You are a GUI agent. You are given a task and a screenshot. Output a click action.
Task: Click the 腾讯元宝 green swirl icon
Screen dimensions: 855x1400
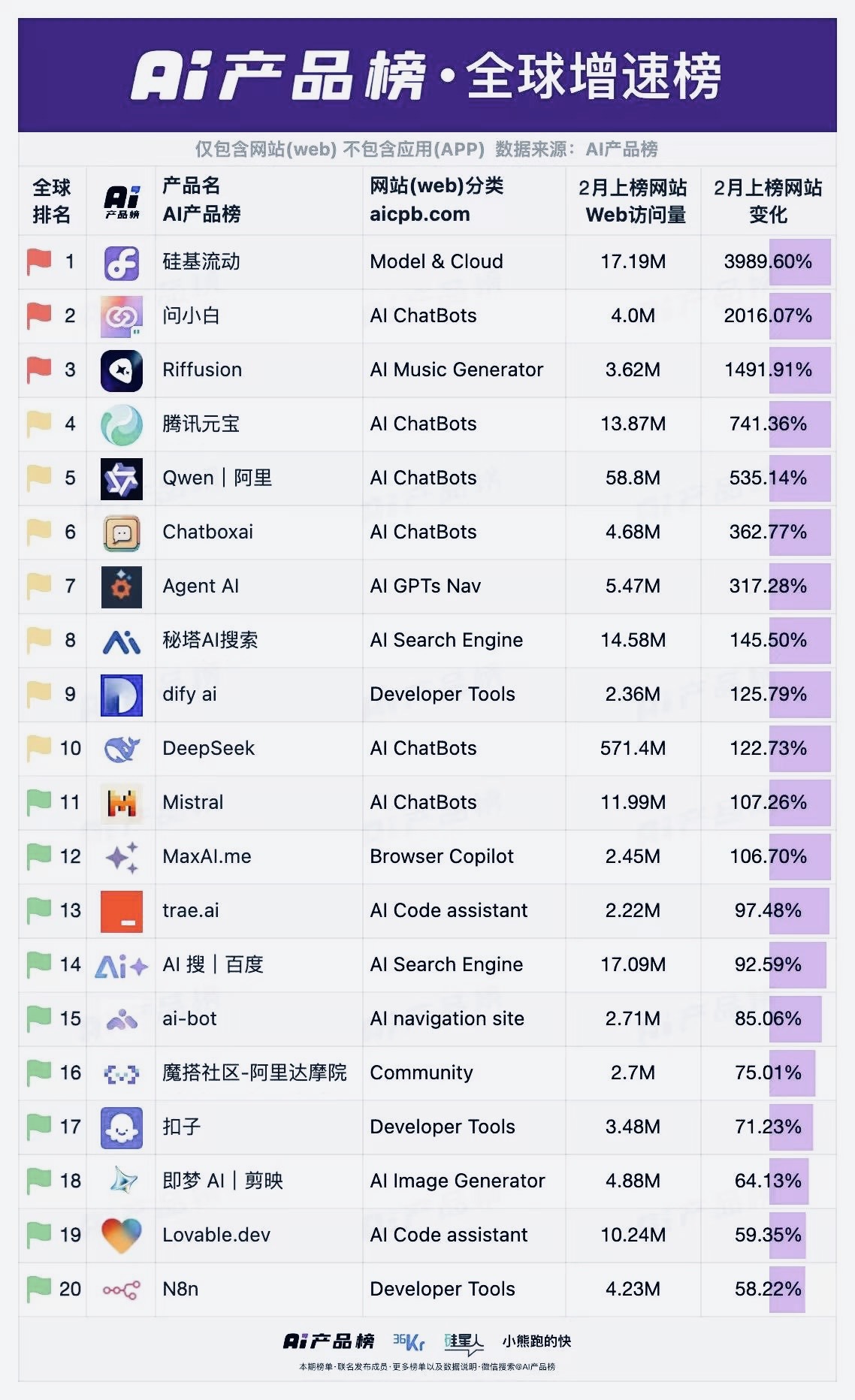121,424
